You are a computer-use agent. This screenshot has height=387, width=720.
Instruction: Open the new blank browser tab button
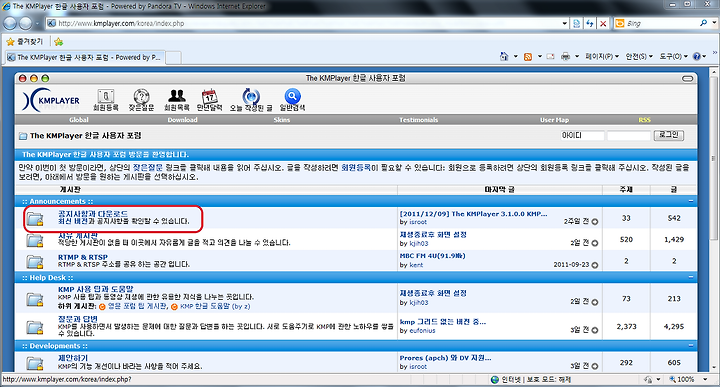(x=173, y=57)
